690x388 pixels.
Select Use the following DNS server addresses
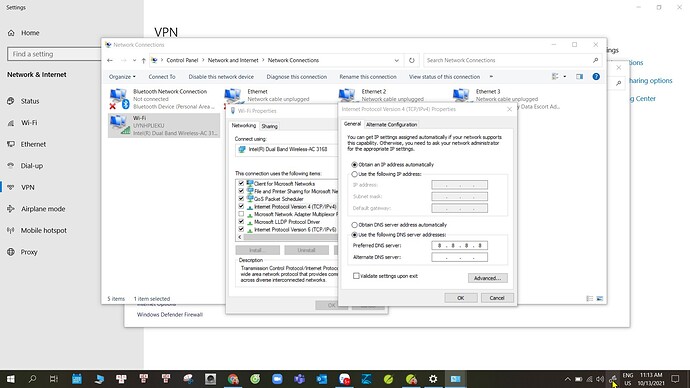354,235
